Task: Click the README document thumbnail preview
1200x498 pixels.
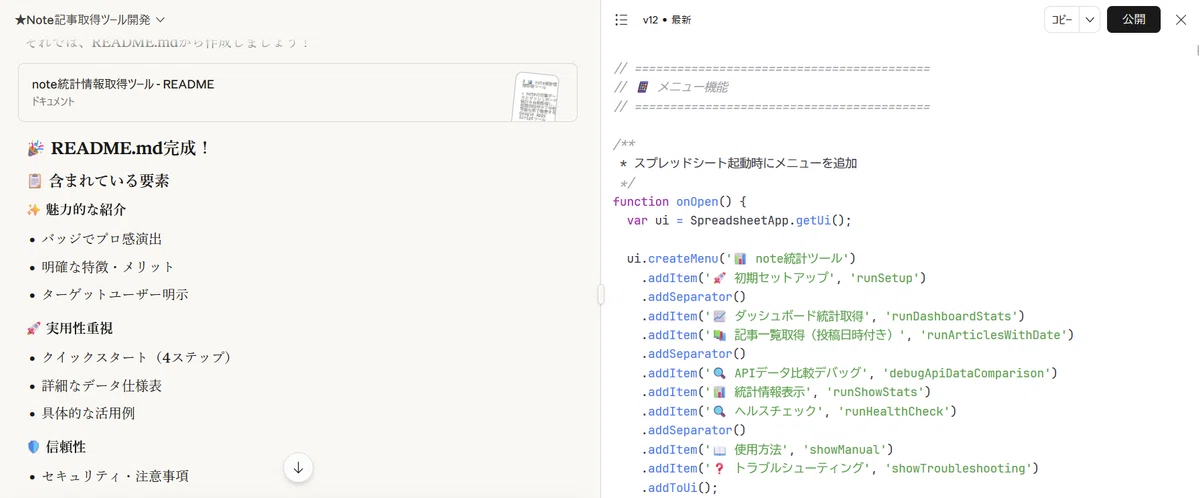Action: click(535, 97)
